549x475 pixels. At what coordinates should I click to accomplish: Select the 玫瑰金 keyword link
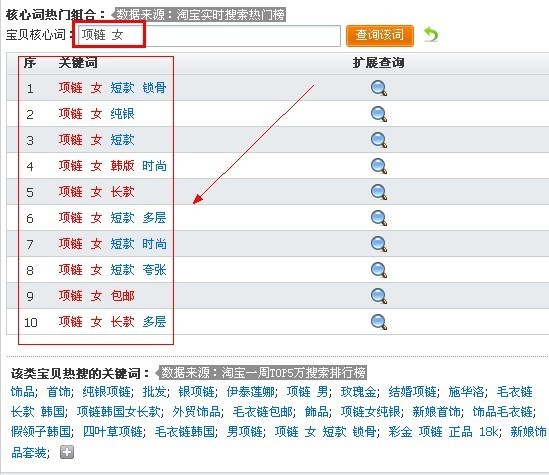pyautogui.click(x=359, y=392)
